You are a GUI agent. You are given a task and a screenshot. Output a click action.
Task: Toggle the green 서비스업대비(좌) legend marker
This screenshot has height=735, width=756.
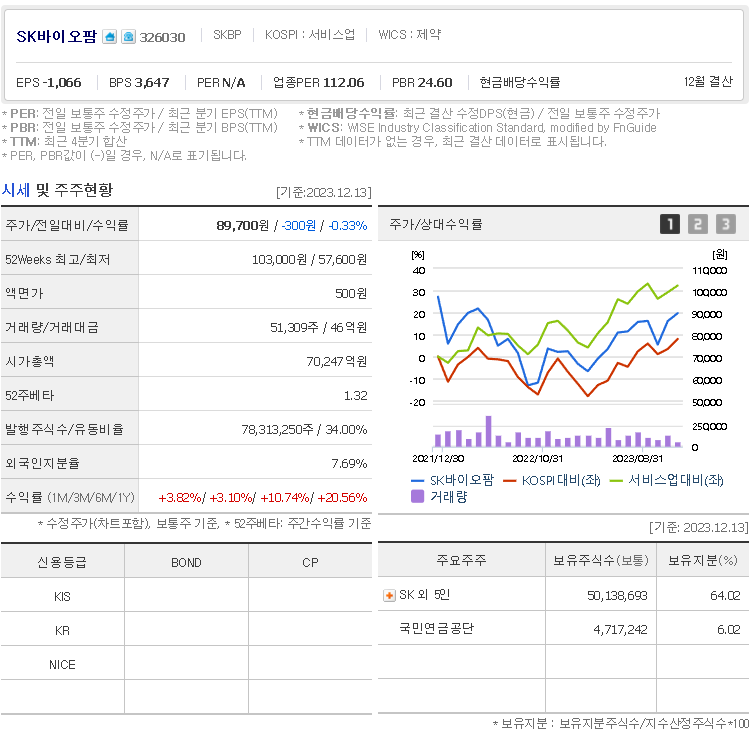(x=617, y=480)
